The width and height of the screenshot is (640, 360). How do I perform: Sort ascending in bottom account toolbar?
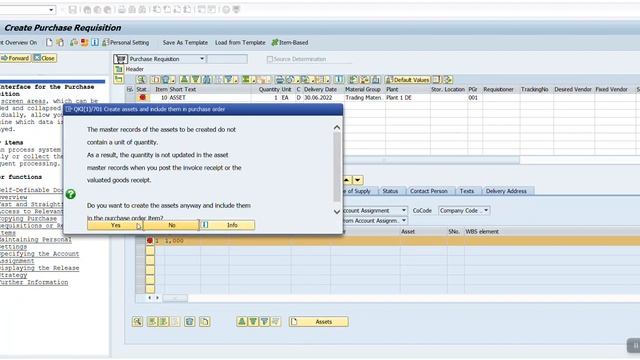coord(242,322)
